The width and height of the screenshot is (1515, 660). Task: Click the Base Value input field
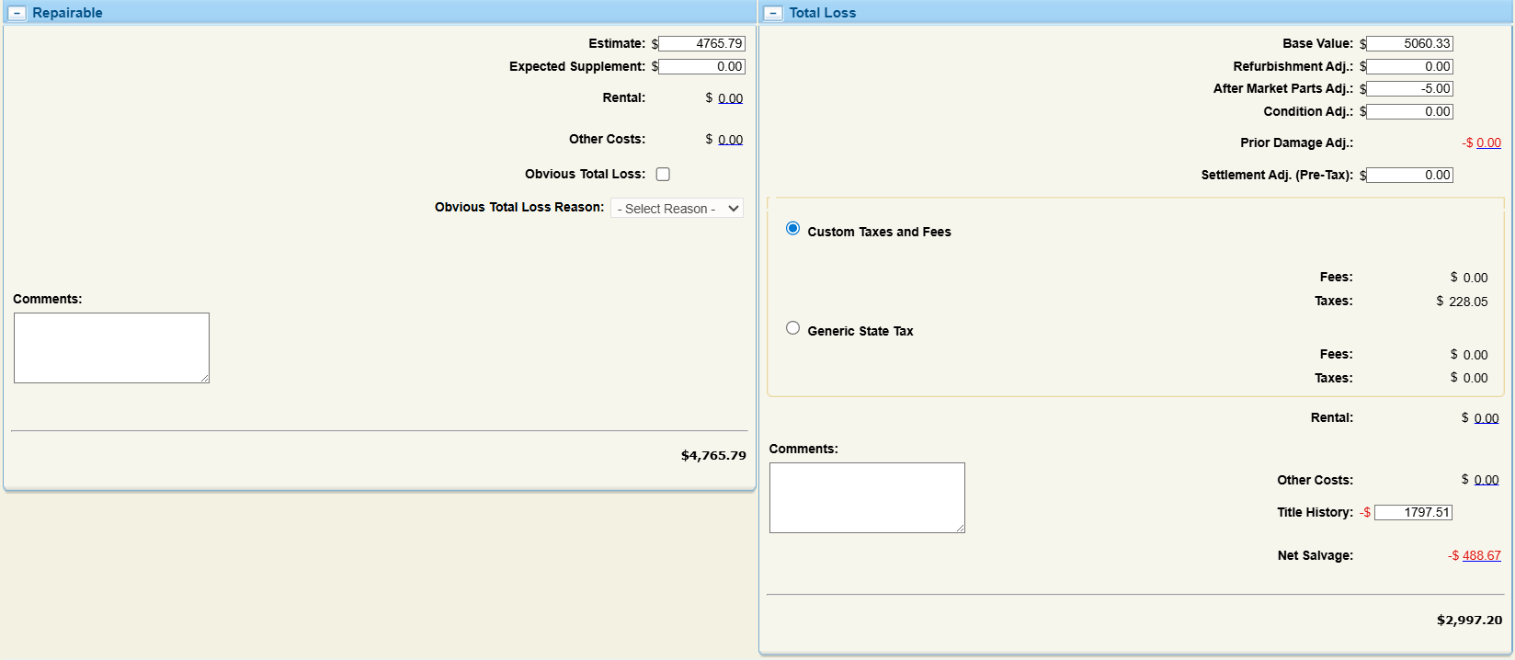1409,43
